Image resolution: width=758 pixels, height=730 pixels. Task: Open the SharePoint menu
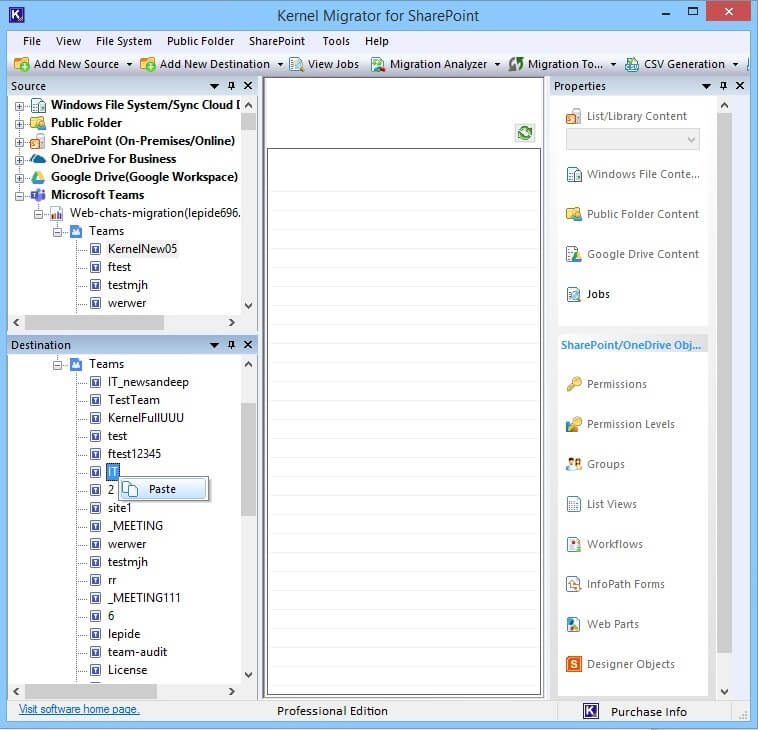pos(277,41)
